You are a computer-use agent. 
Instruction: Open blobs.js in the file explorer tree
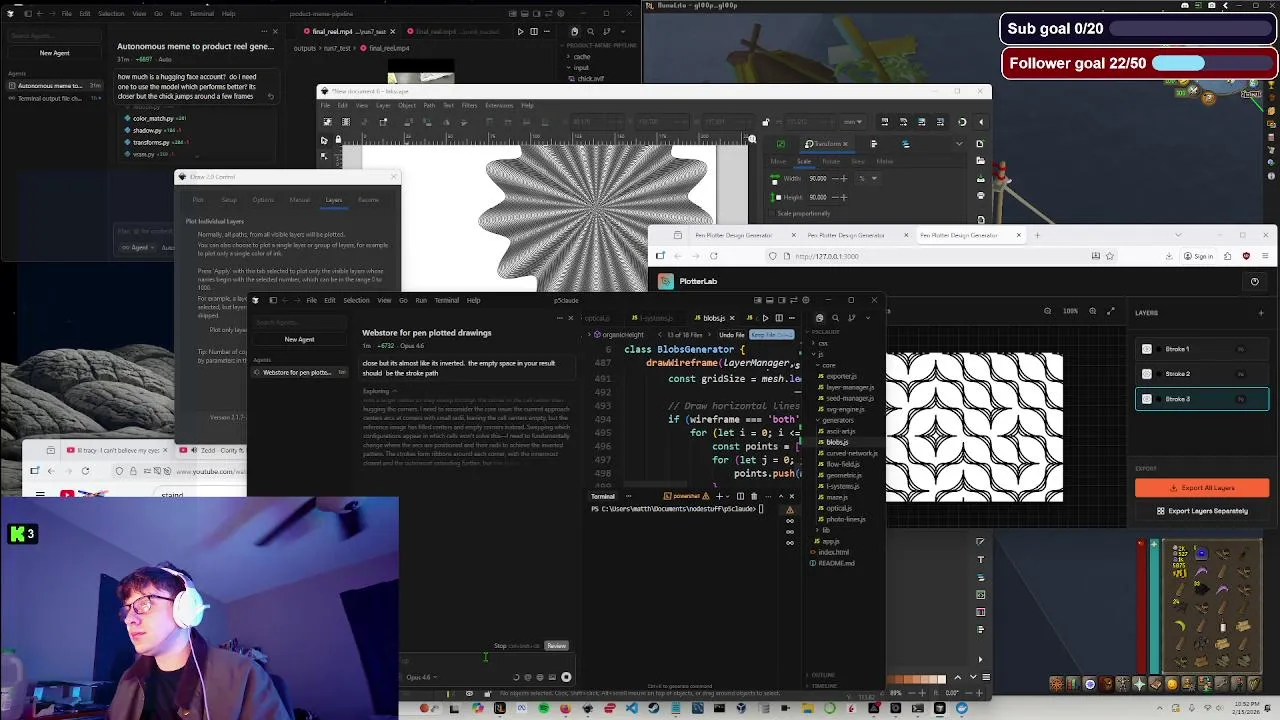pos(837,442)
